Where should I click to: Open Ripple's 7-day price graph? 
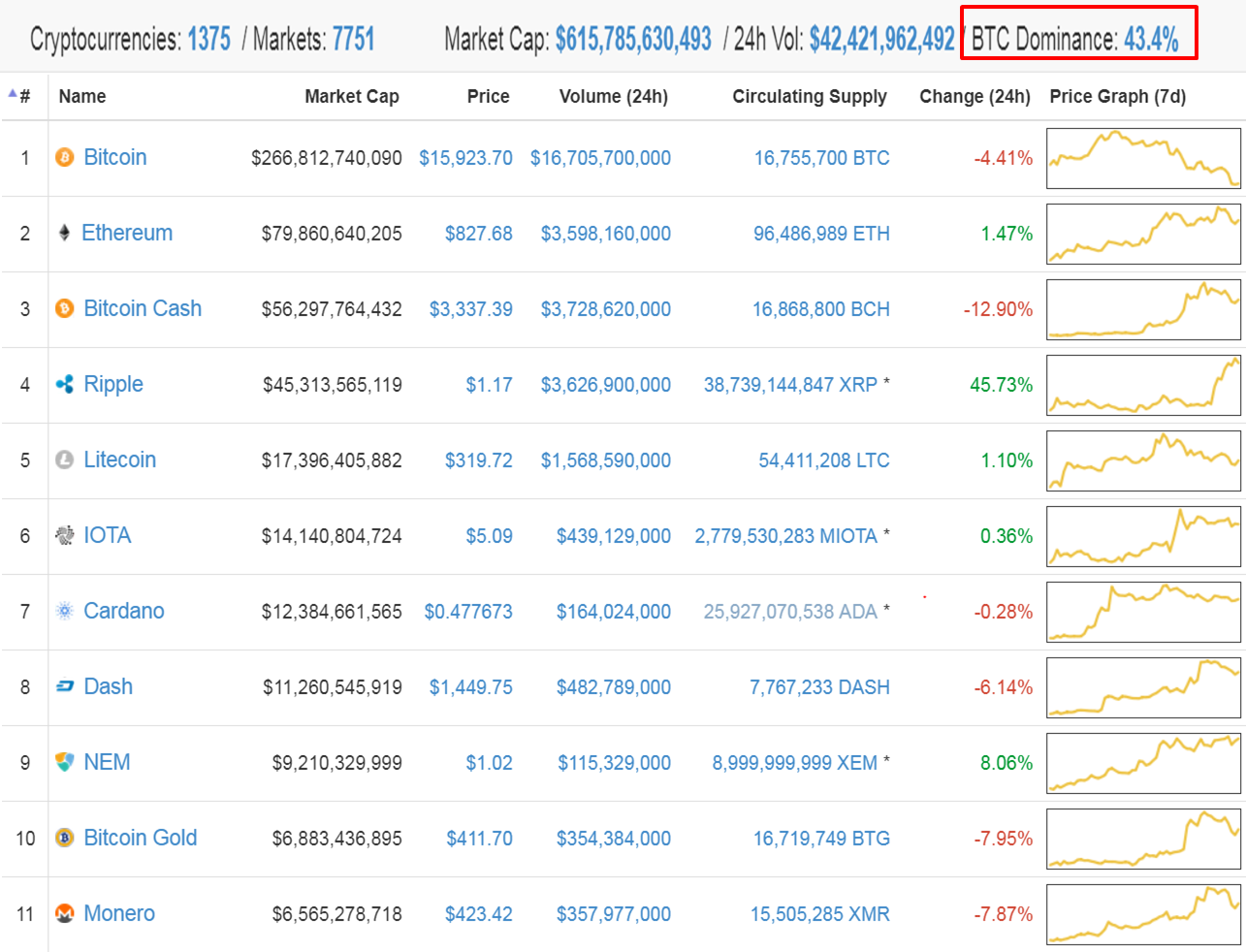[1144, 385]
